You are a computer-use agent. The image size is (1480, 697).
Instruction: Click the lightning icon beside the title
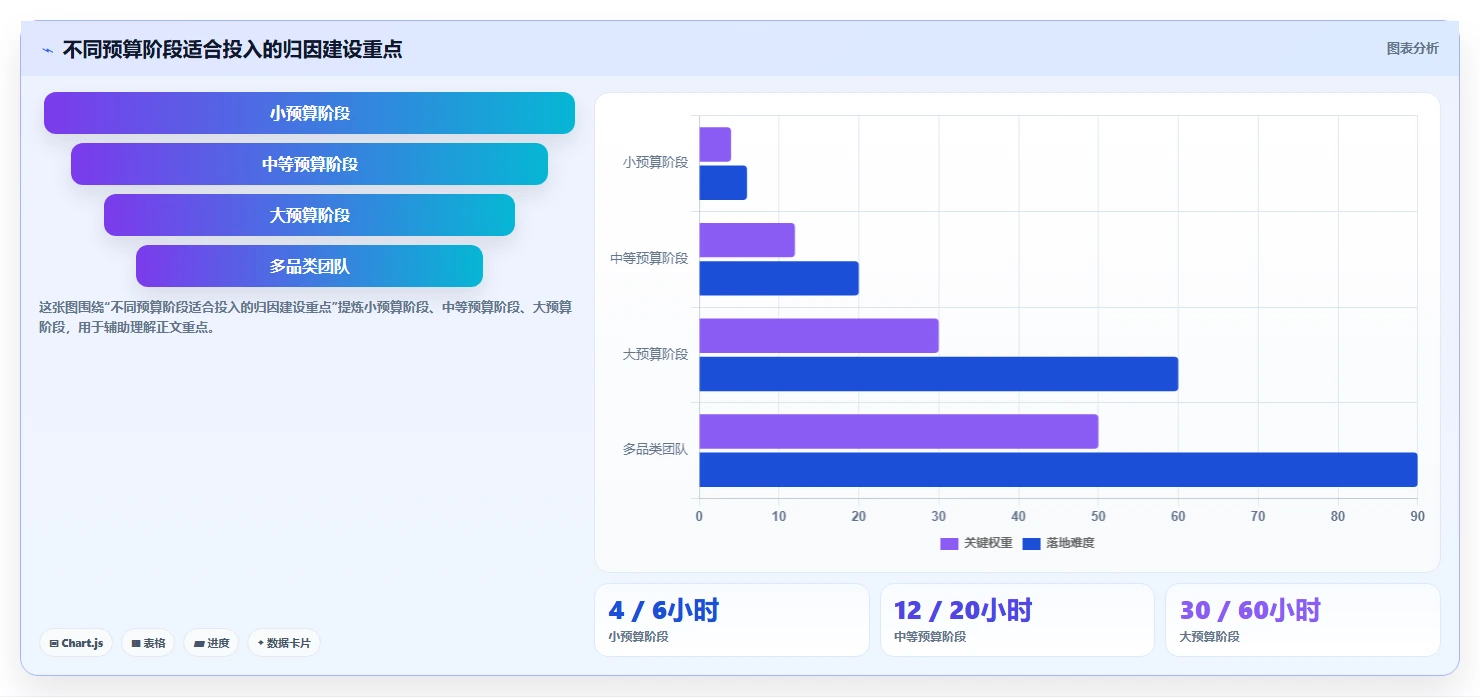(47, 50)
